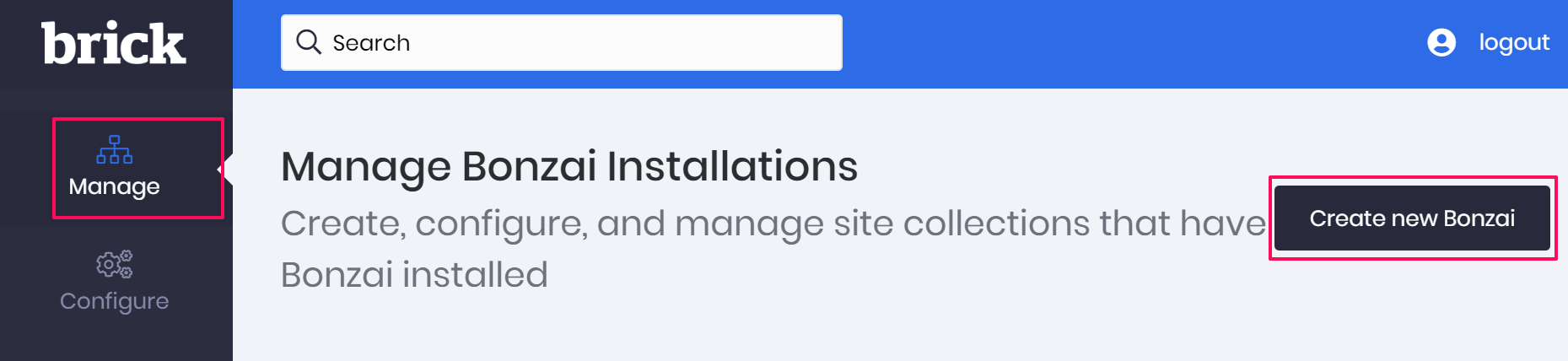Select the Manage hierarchy icon
The width and height of the screenshot is (1568, 361).
coord(115,149)
